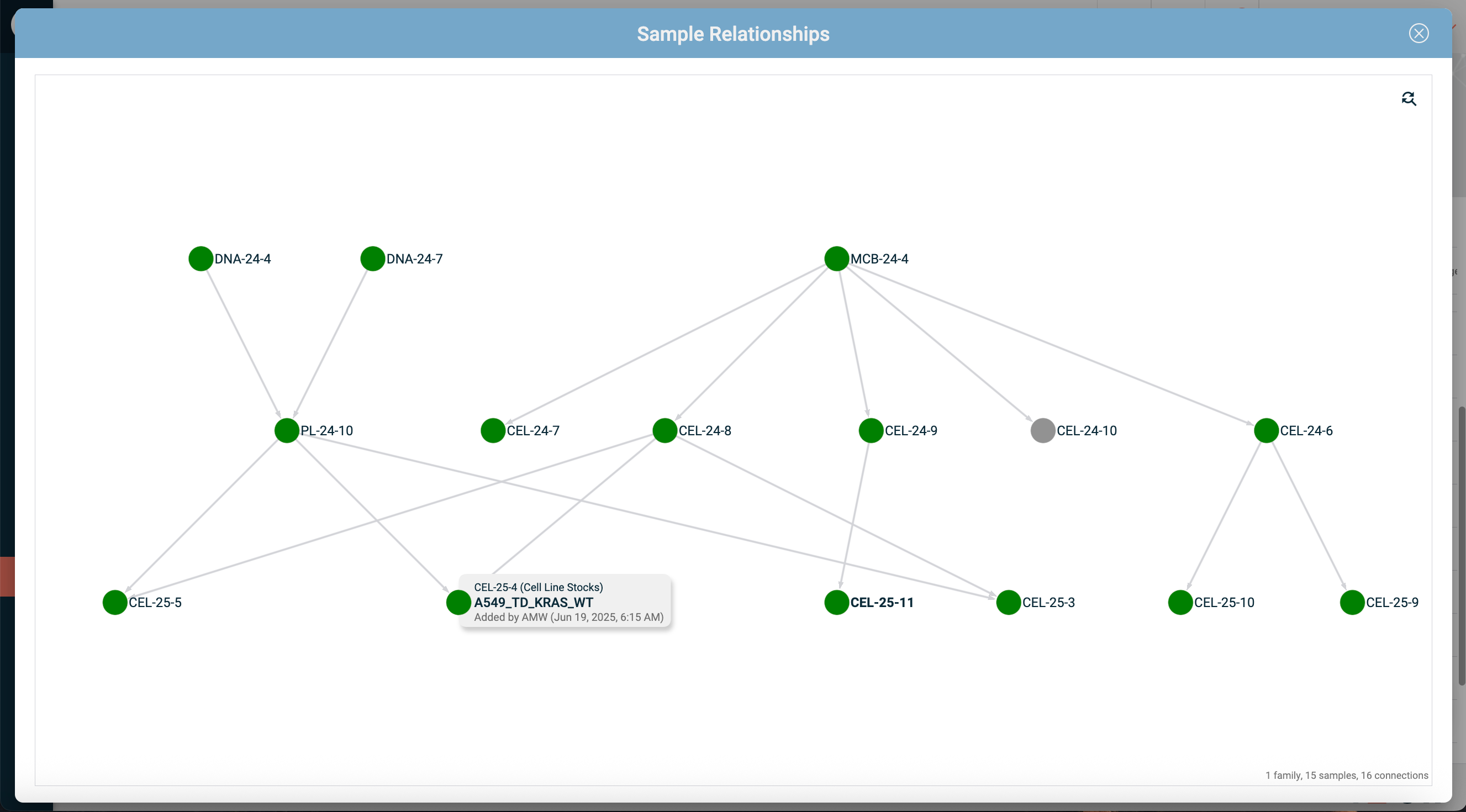Open A549_TD_KRAS_WT from the tooltip

click(x=534, y=603)
